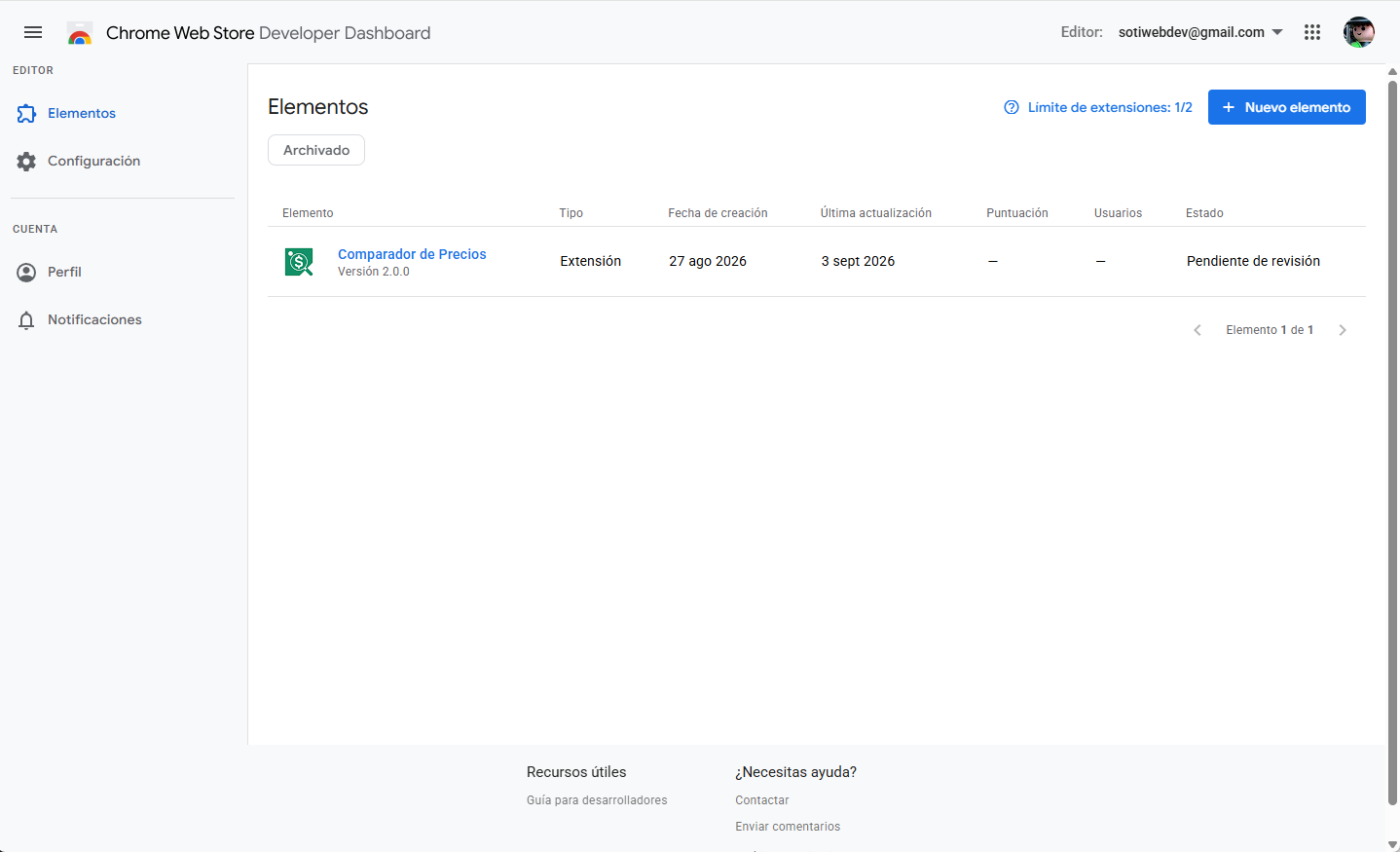The height and width of the screenshot is (852, 1400).
Task: Click the 27 ago 2026 creation date
Action: (708, 261)
